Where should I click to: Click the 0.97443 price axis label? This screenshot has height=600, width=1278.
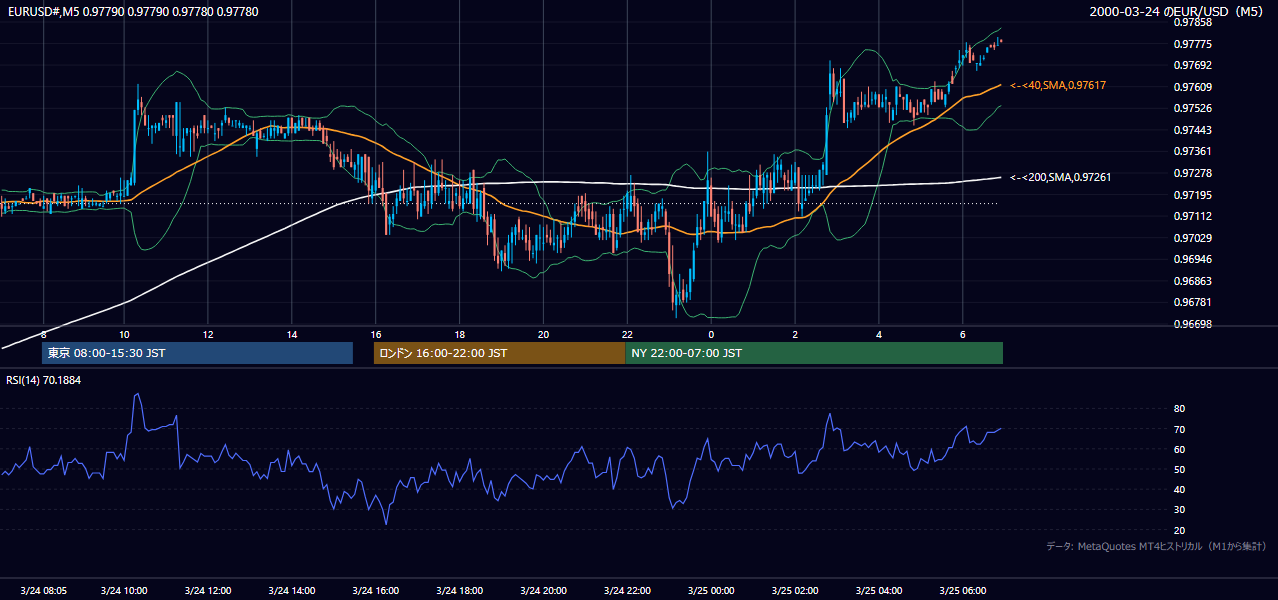point(1193,130)
